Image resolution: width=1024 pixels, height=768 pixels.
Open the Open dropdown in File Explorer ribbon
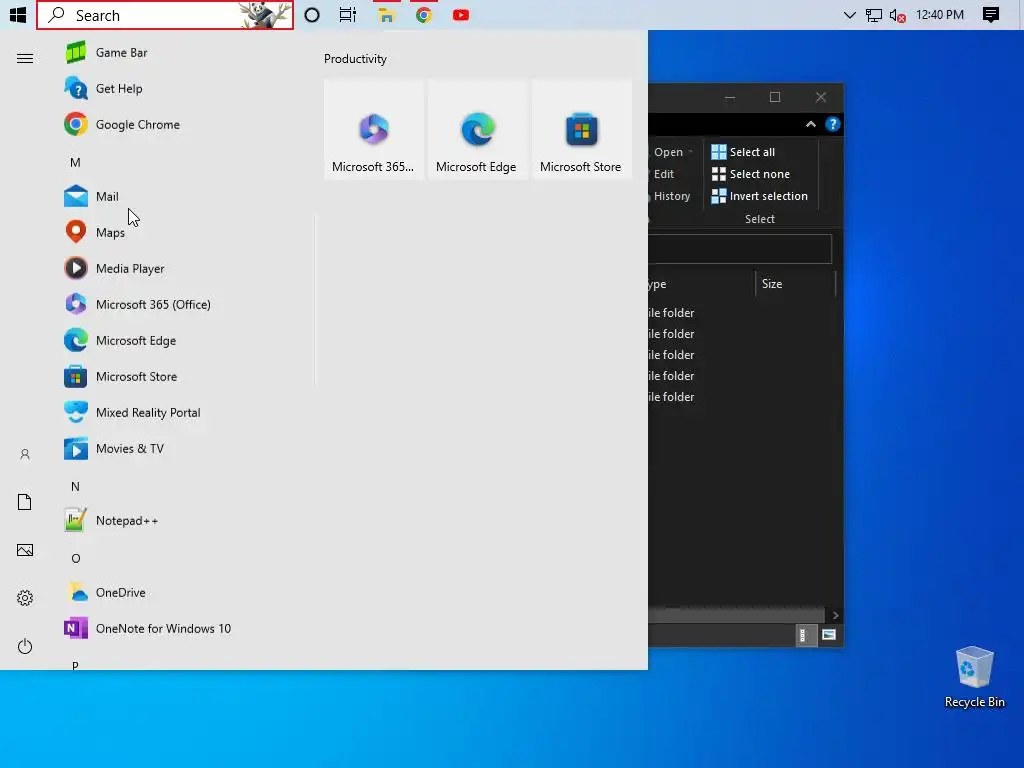(x=673, y=152)
